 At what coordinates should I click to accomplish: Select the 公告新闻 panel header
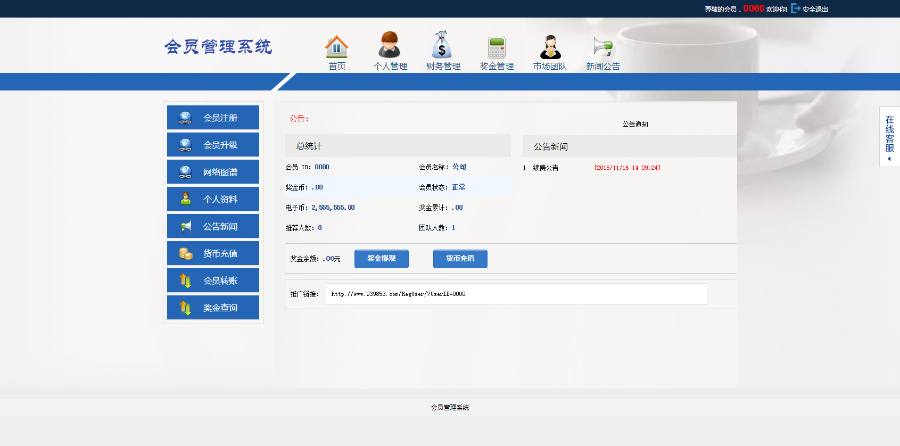[630, 146]
